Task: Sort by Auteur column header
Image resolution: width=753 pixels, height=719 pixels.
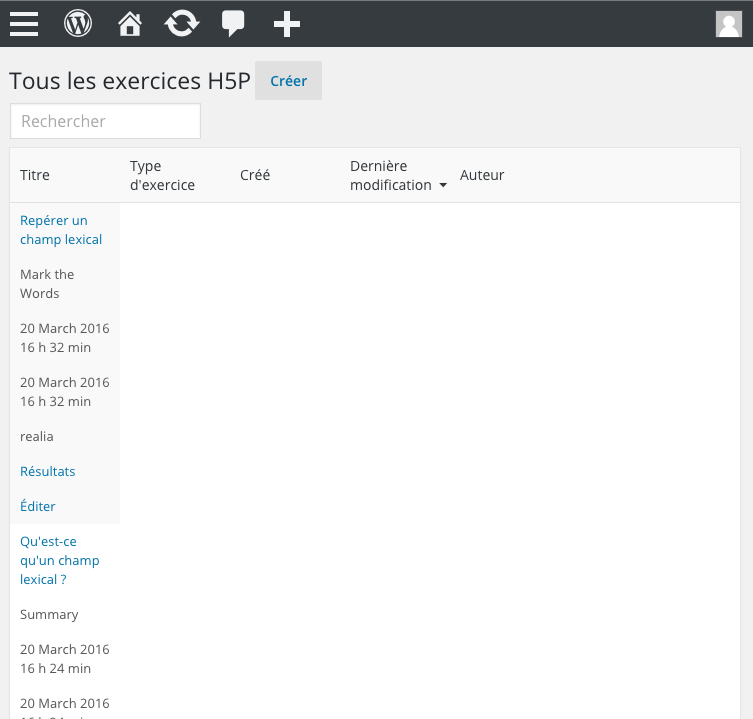Action: (x=482, y=175)
